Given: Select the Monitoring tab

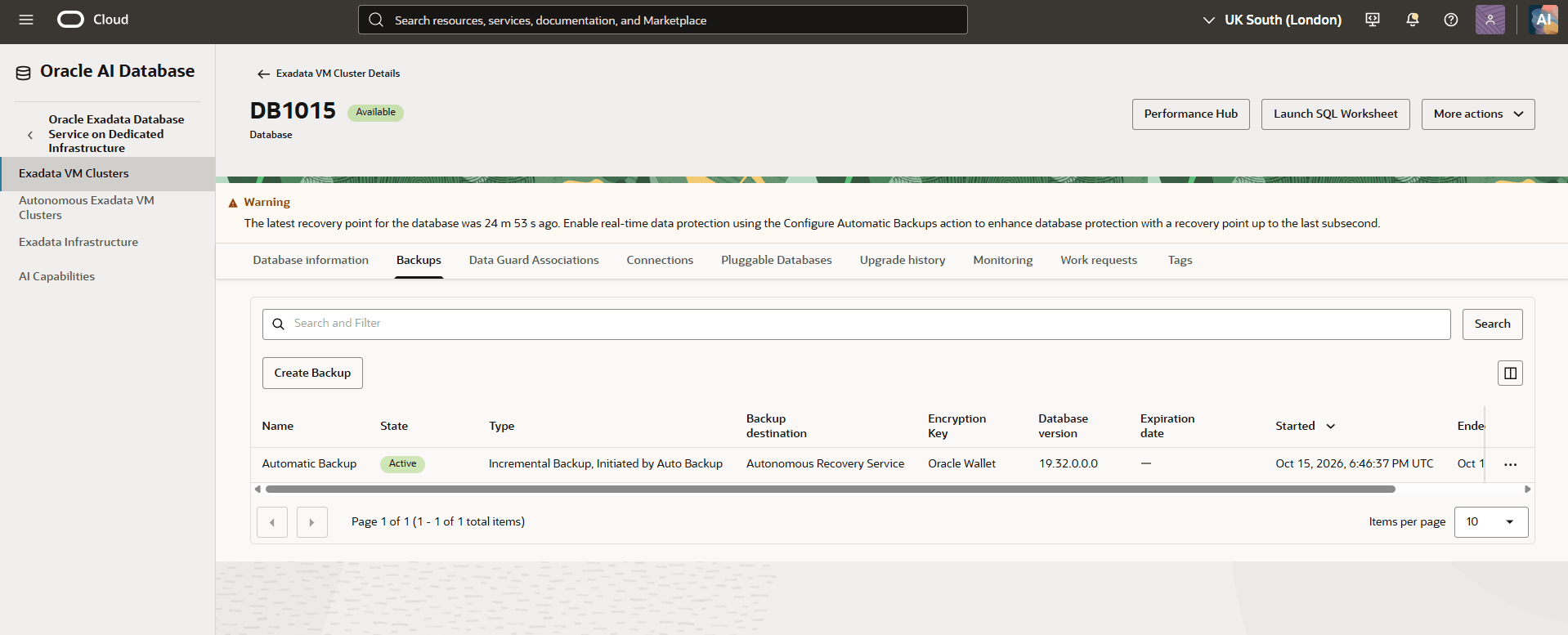Looking at the screenshot, I should point(1002,260).
